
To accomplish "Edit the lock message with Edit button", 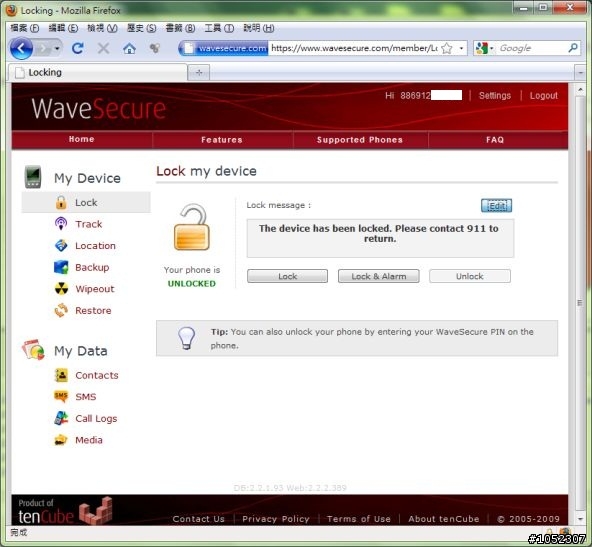I will point(496,206).
